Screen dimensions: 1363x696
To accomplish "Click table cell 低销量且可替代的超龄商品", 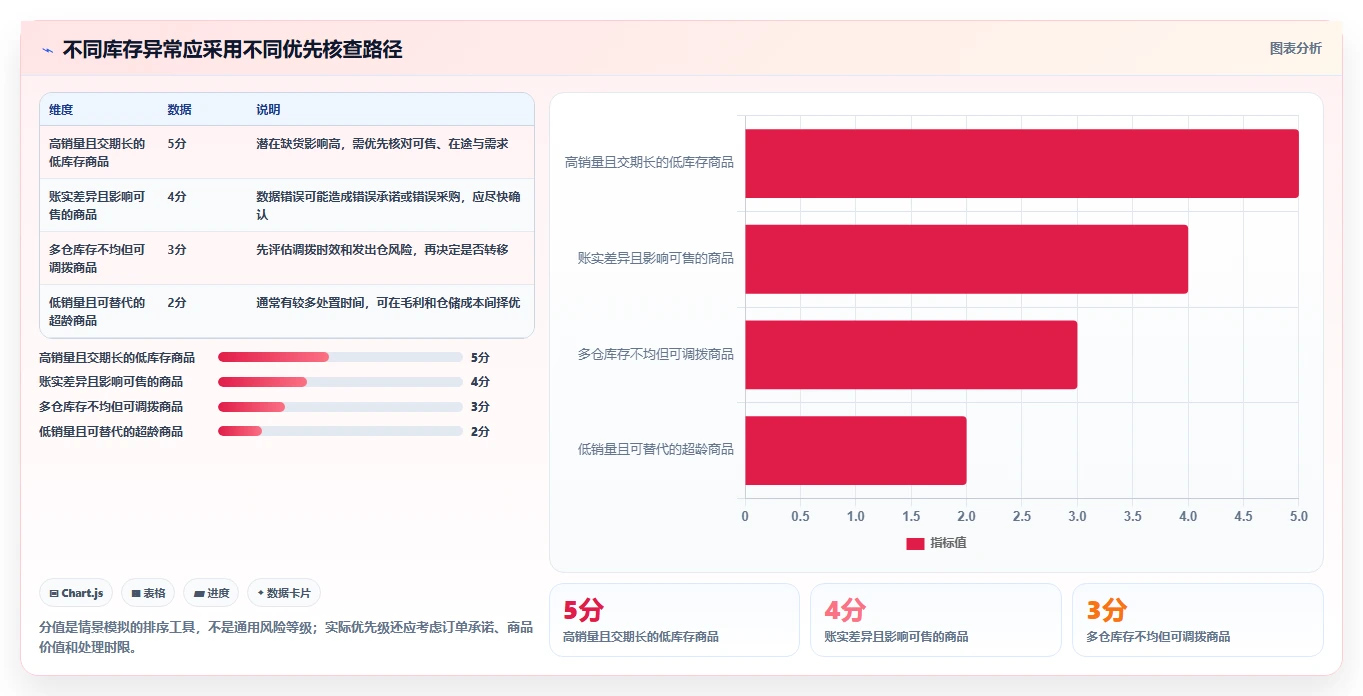I will point(97,311).
